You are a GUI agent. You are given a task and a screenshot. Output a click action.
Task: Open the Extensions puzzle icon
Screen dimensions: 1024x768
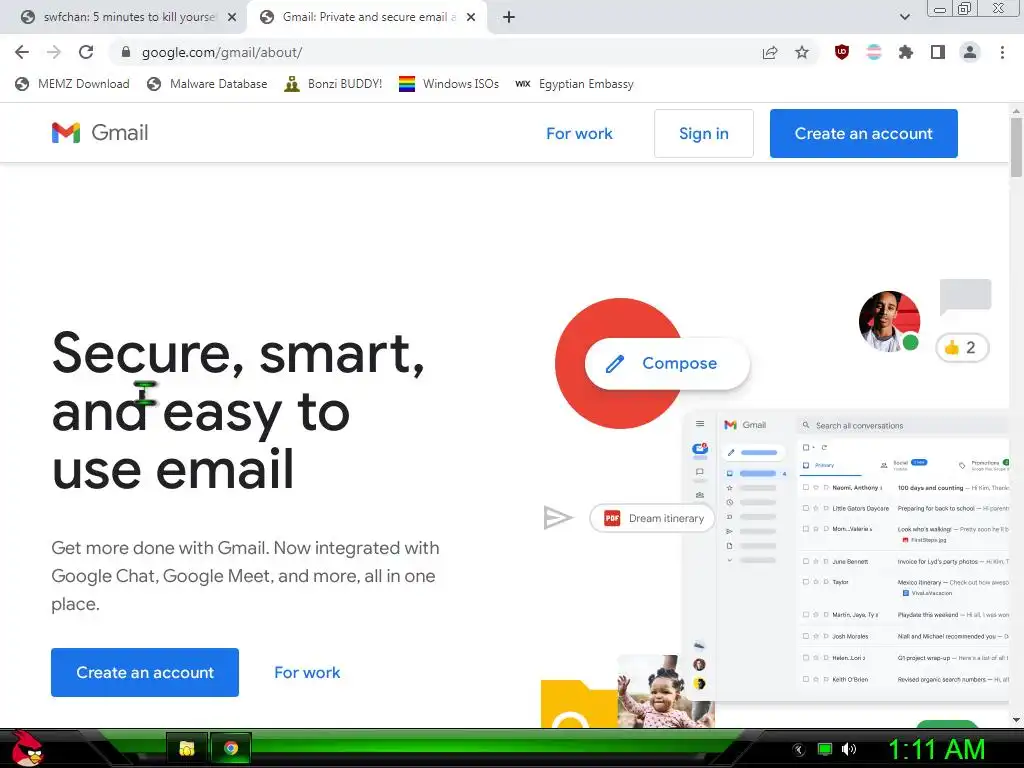pyautogui.click(x=905, y=52)
